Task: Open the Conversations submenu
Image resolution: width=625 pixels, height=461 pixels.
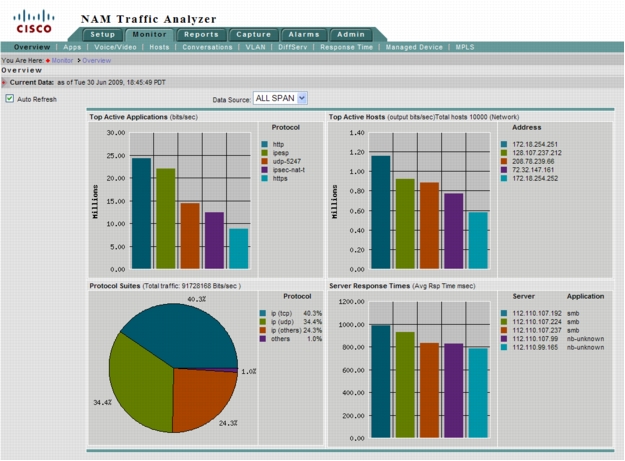Action: (207, 47)
